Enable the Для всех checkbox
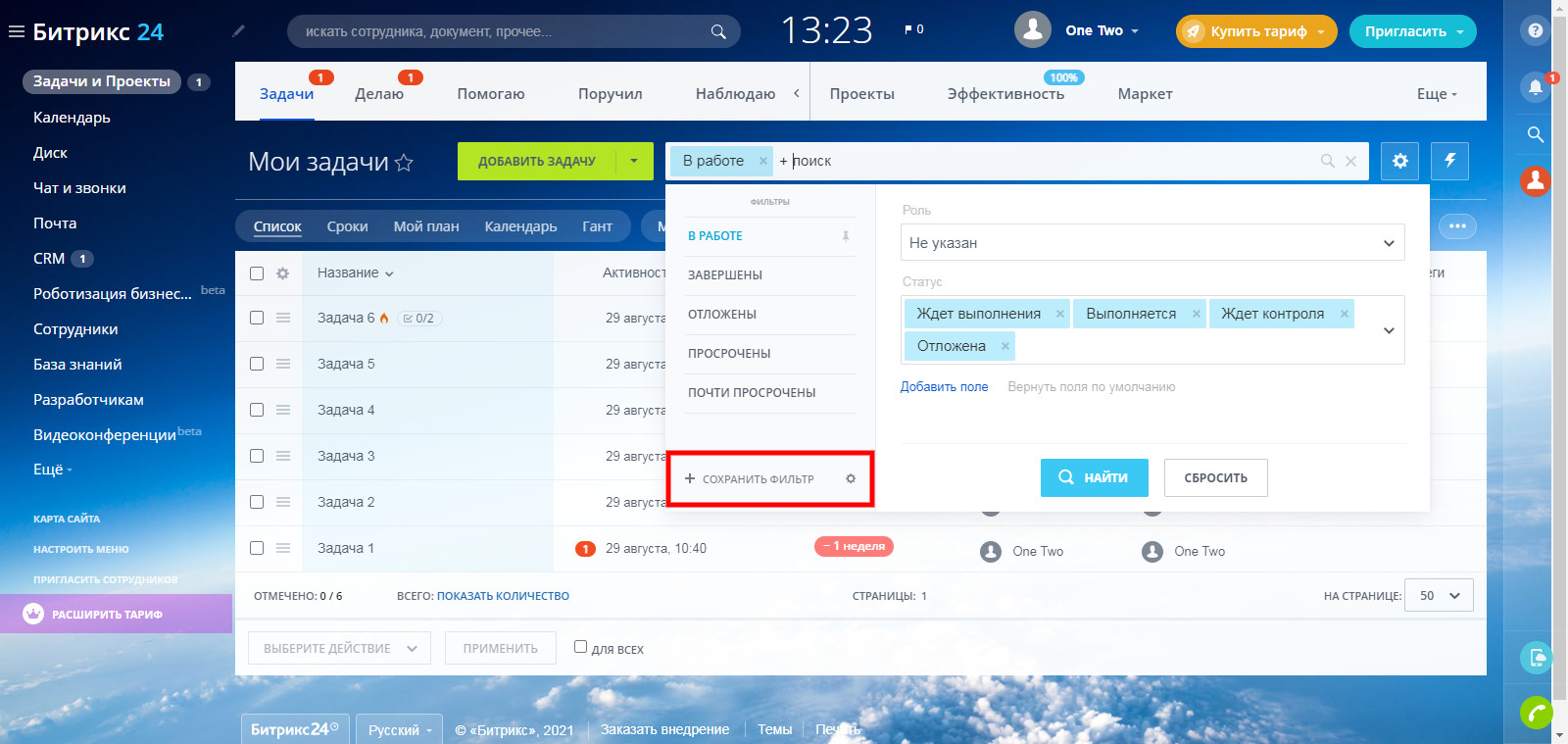1568x744 pixels. 580,647
